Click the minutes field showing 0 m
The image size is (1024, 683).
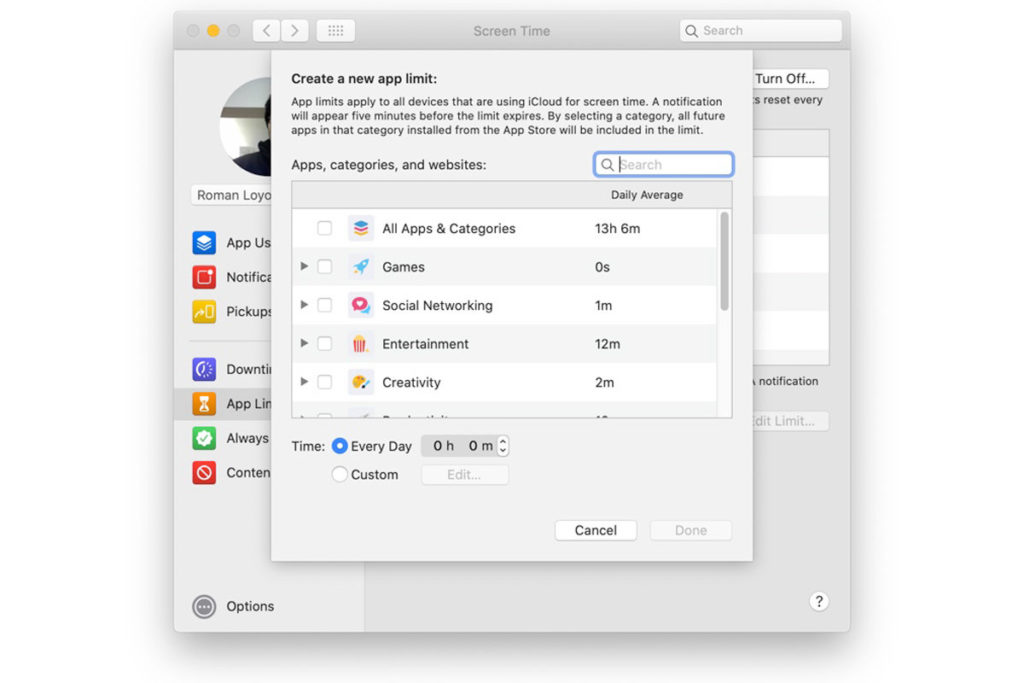pos(480,446)
